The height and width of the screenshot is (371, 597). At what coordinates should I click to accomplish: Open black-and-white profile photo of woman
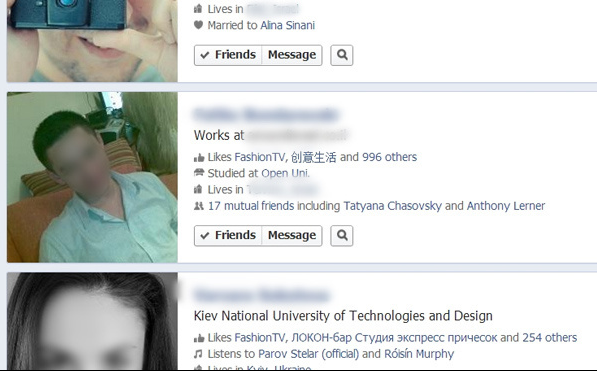pyautogui.click(x=92, y=321)
